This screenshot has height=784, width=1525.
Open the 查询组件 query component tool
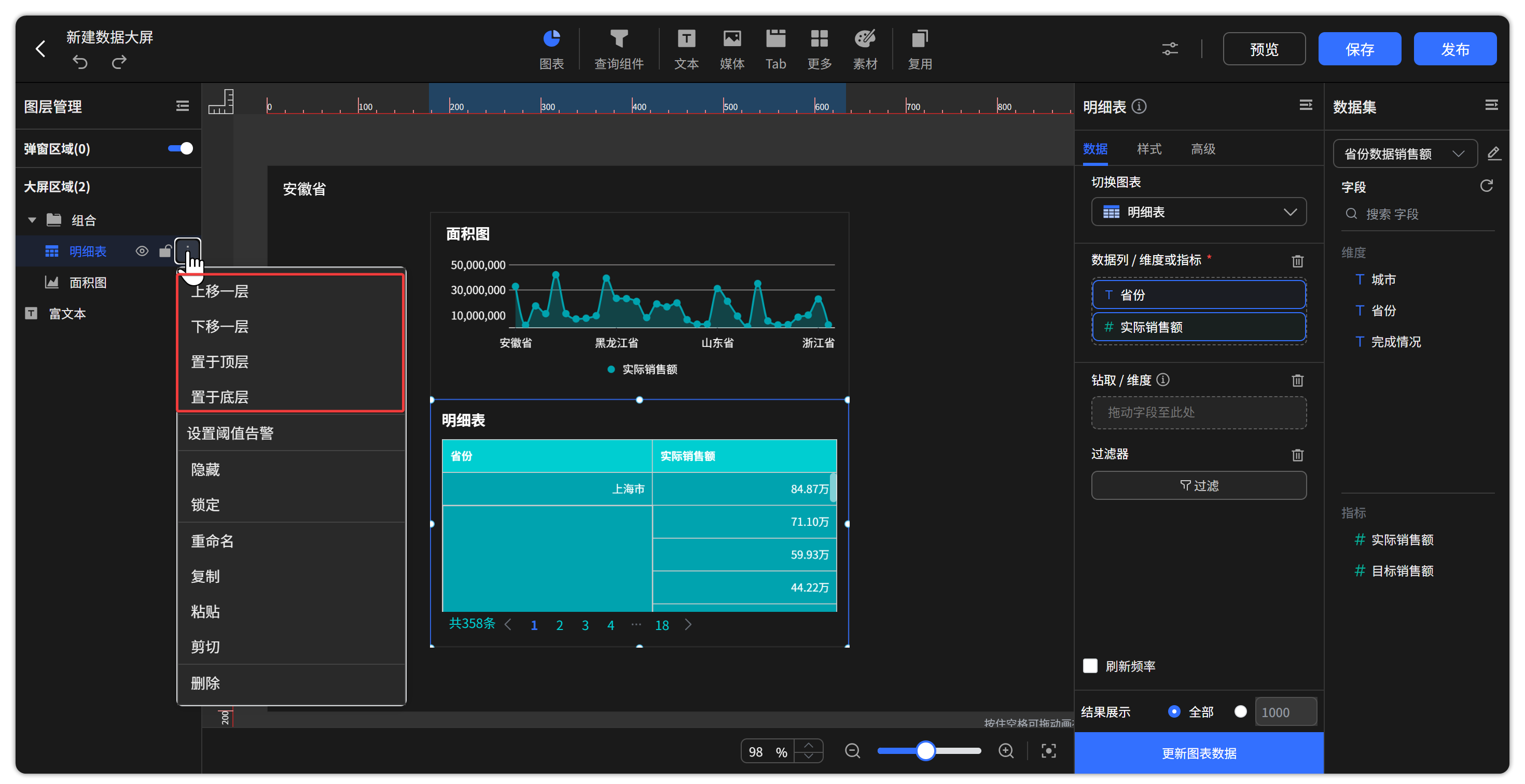coord(619,49)
